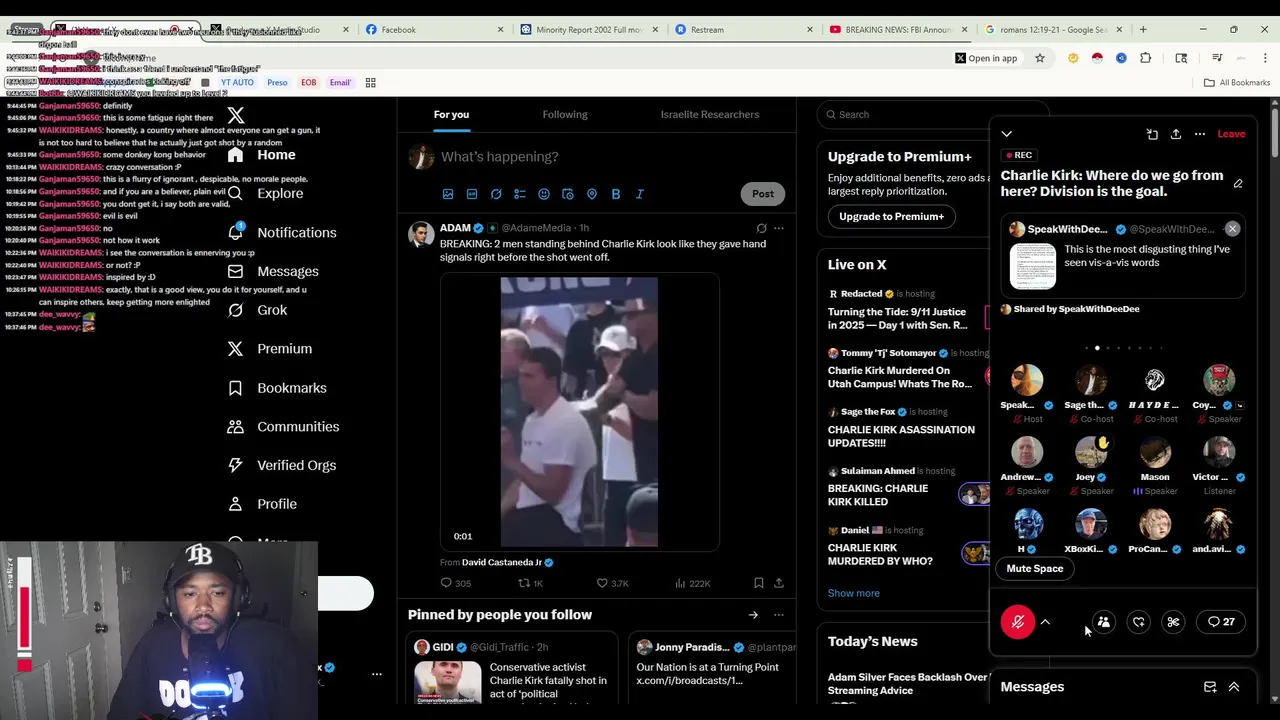Reply to ADAM's post (305 replies)

(x=455, y=583)
